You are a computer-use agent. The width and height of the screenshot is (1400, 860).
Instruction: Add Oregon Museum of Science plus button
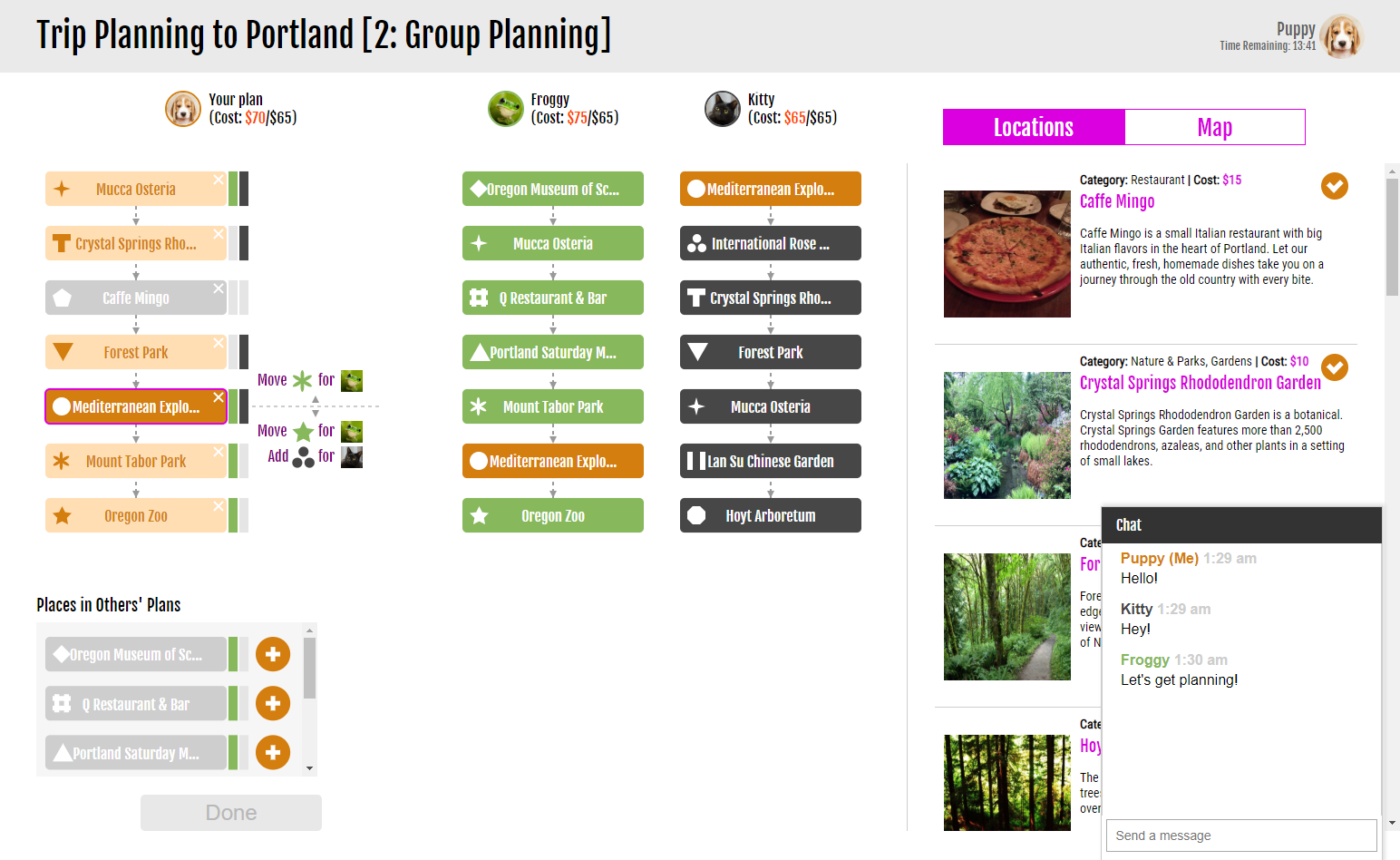pos(273,654)
